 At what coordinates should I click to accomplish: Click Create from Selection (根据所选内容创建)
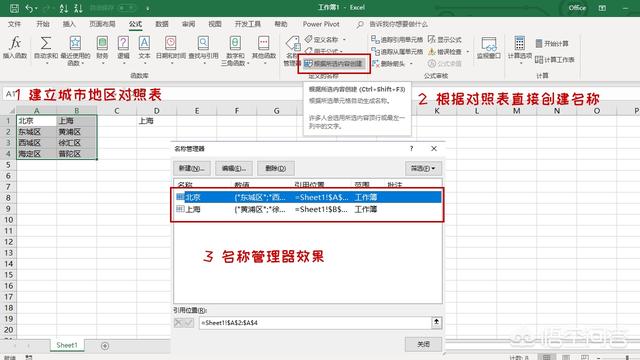(x=334, y=64)
